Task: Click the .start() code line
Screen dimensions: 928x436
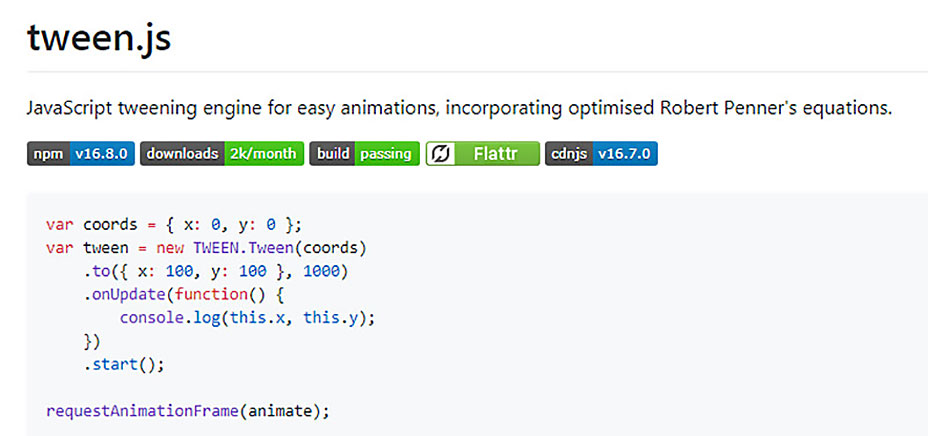Action: (124, 364)
